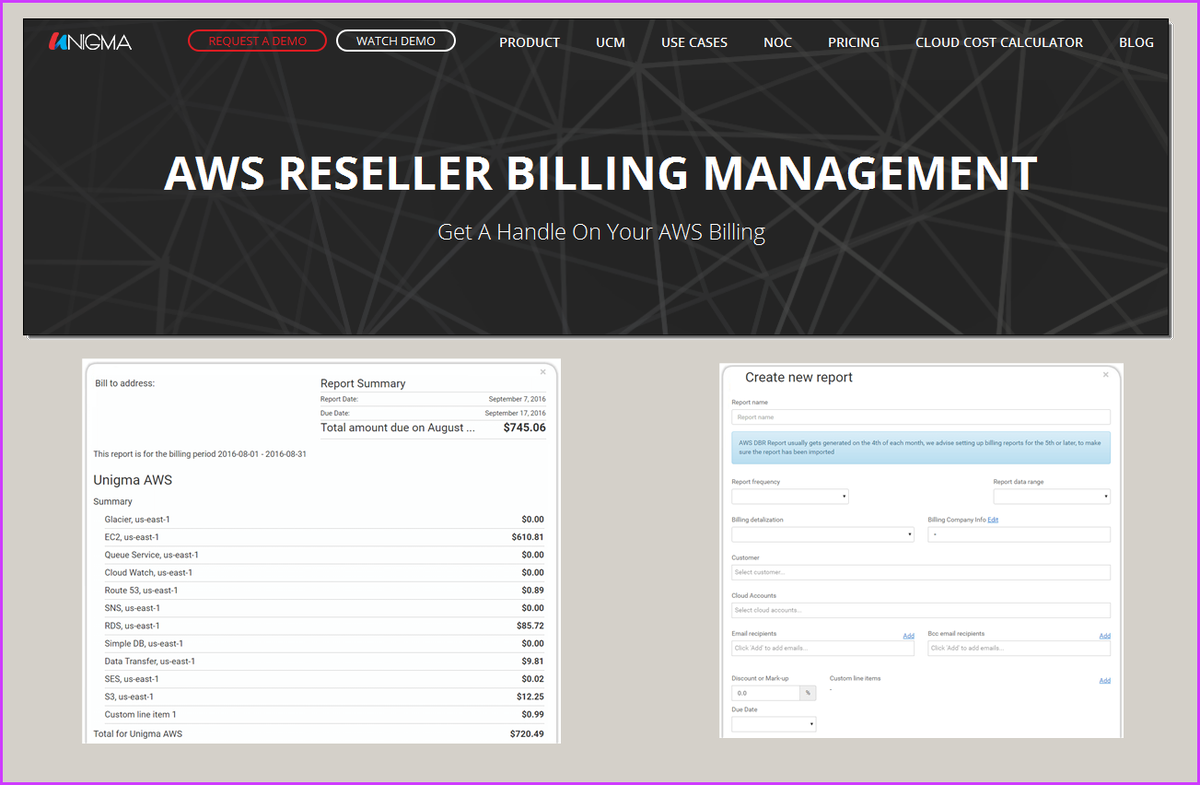
Task: Navigate to PRICING
Action: tap(853, 42)
